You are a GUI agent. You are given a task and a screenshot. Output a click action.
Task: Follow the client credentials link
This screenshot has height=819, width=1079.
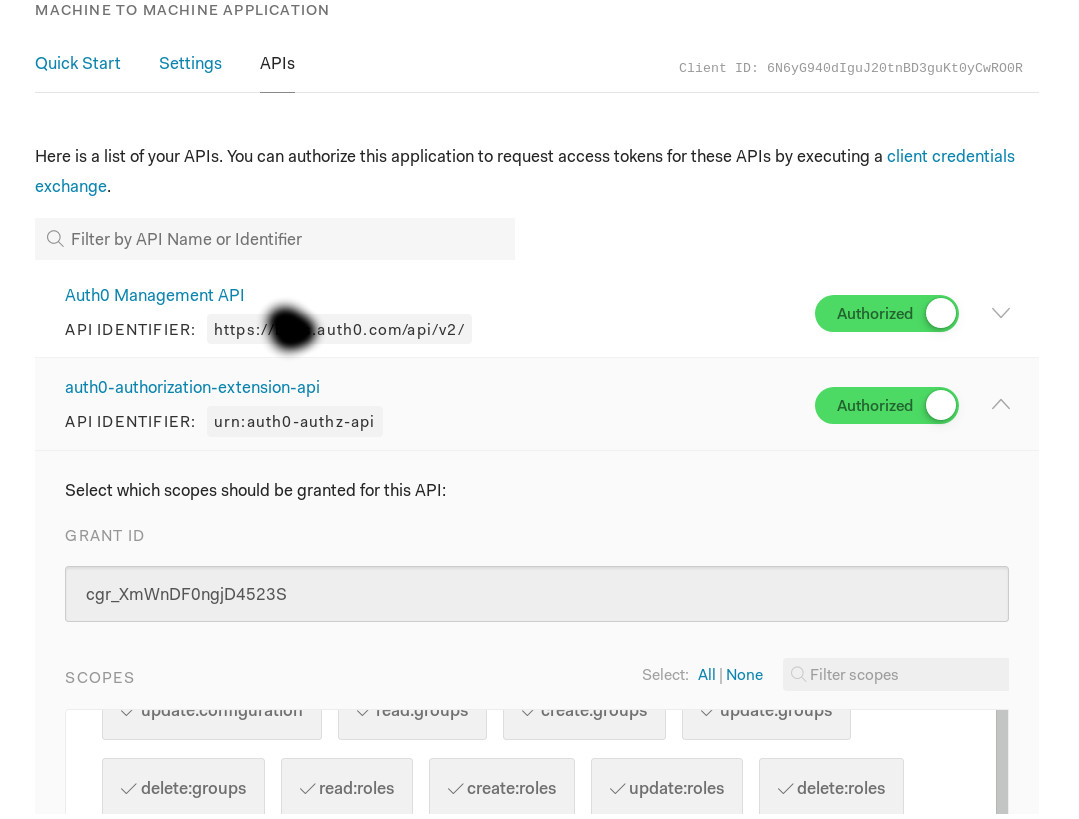tap(950, 156)
